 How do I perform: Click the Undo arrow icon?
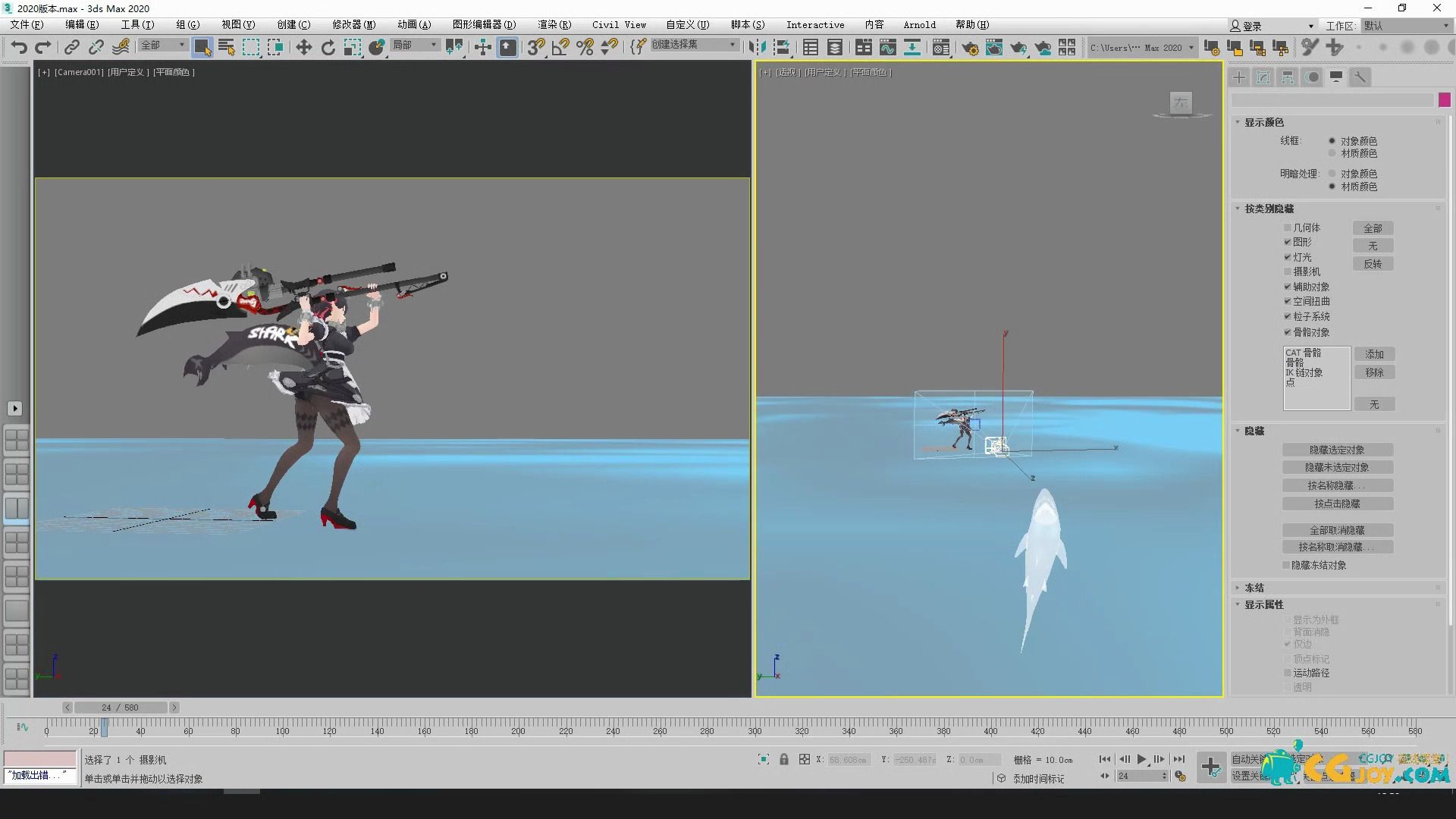(18, 47)
